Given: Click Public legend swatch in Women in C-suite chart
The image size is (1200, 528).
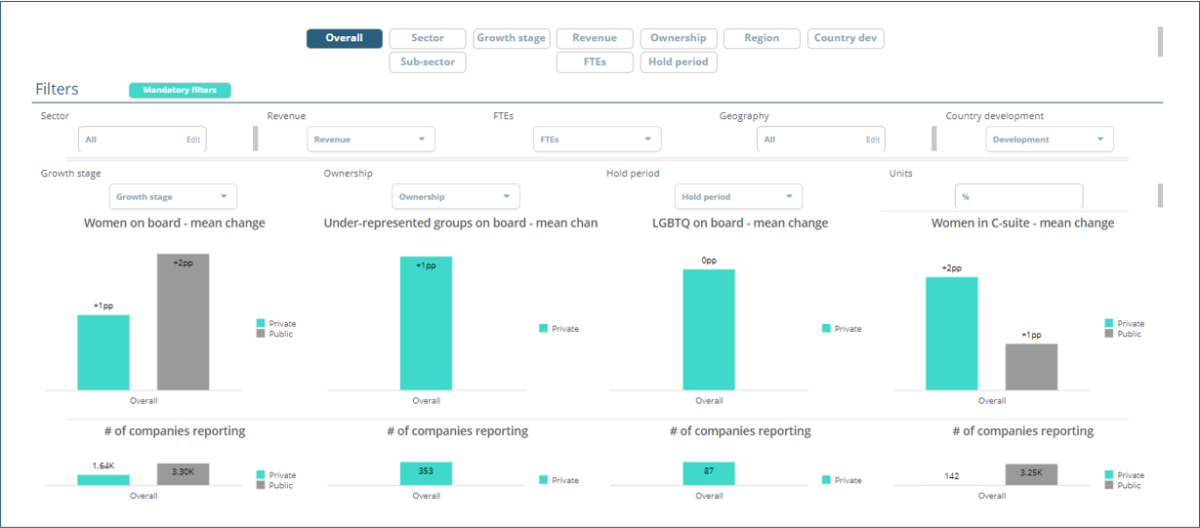Looking at the screenshot, I should tap(1109, 334).
